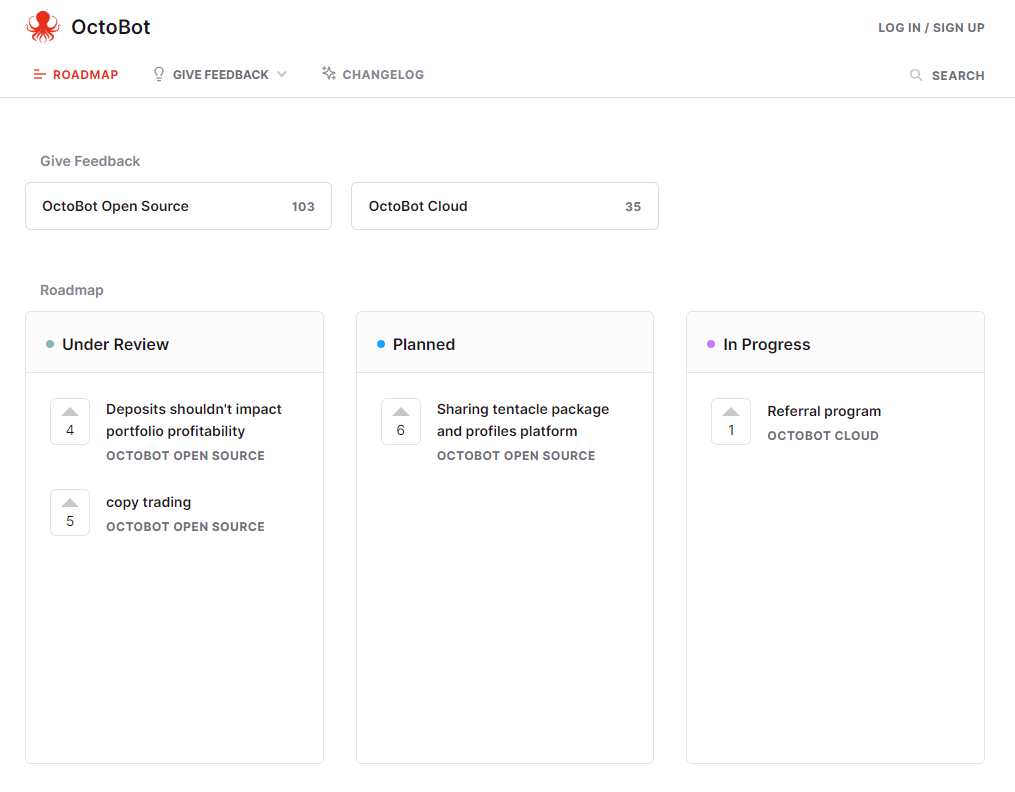Screen dimensions: 1015x792
Task: Click the Changelog sparkle icon
Action: tap(329, 73)
